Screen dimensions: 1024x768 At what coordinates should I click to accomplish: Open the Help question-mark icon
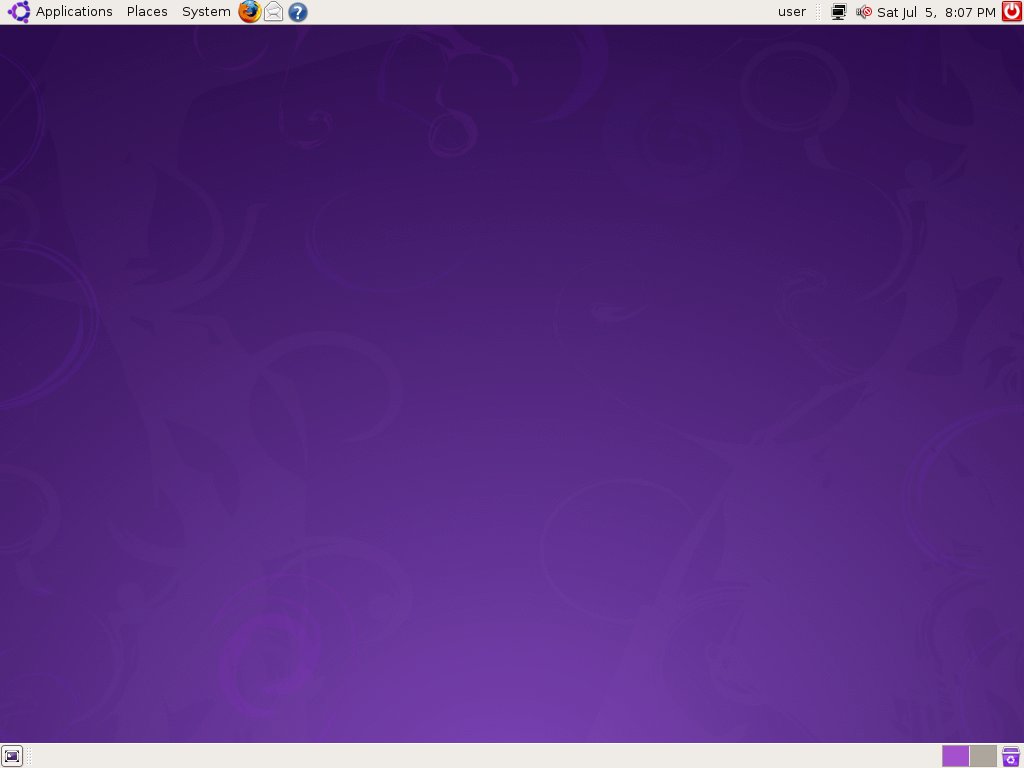pyautogui.click(x=298, y=12)
